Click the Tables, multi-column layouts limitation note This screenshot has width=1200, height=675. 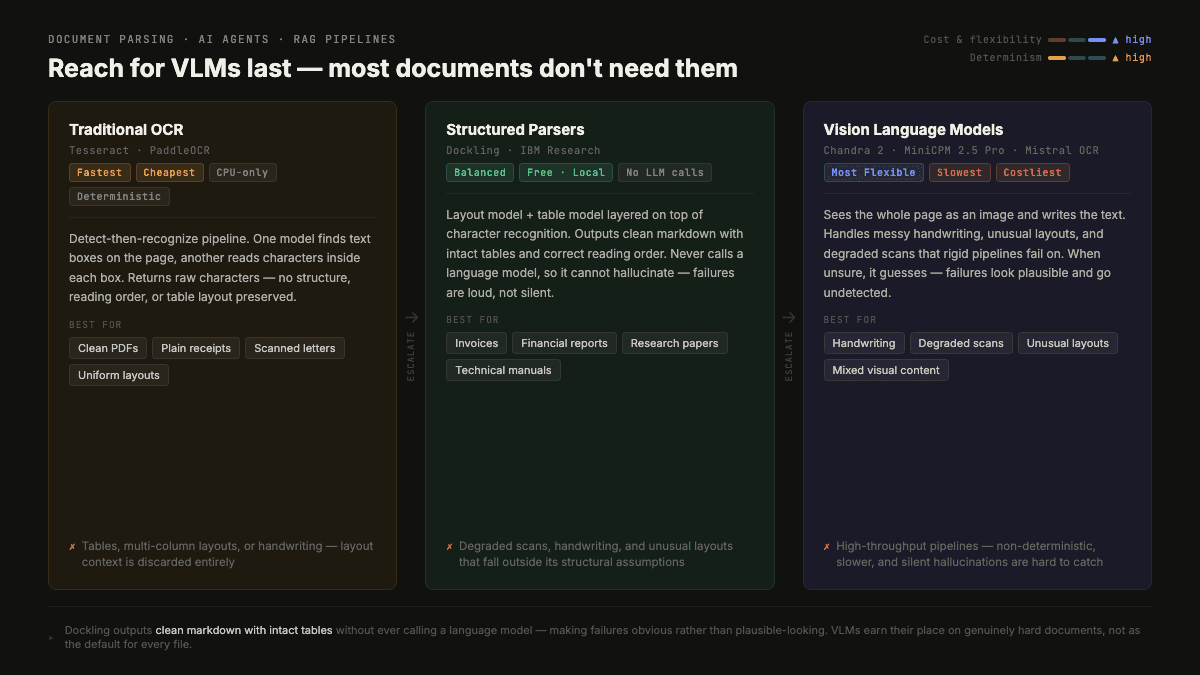[x=227, y=554]
